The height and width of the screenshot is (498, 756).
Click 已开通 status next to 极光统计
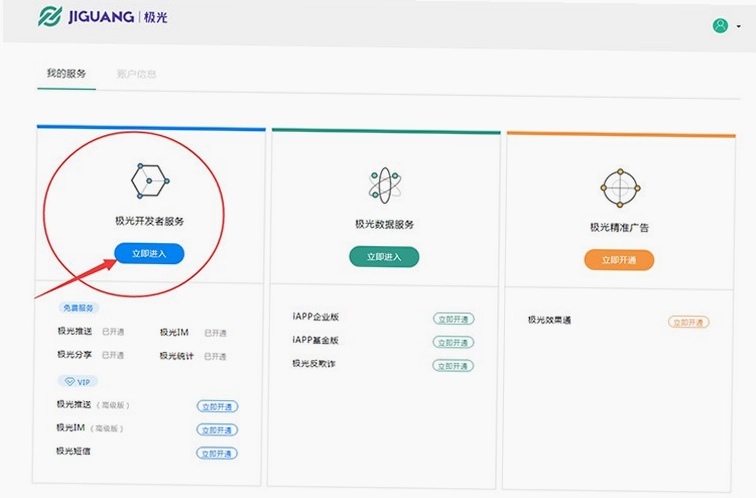click(x=215, y=356)
